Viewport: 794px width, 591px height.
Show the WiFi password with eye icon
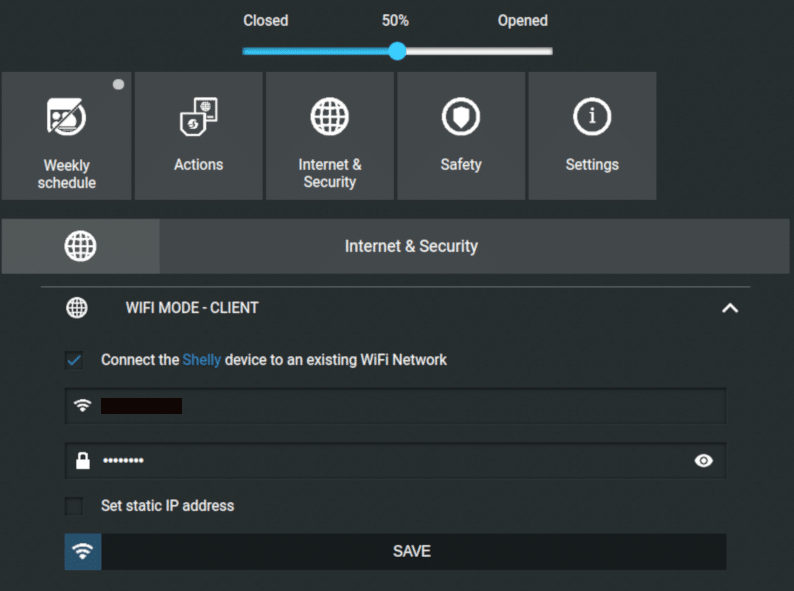[x=703, y=460]
